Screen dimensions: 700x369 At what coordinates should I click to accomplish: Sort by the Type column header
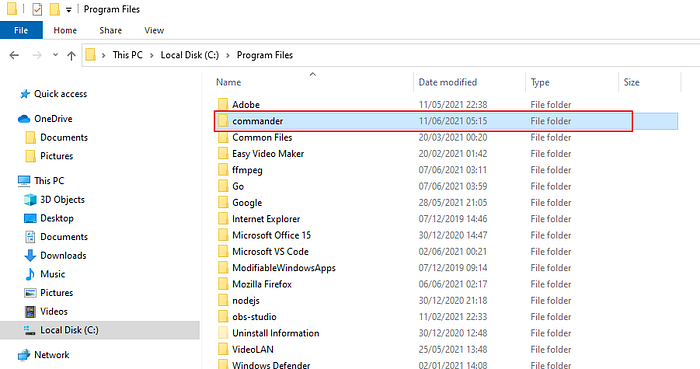coord(540,82)
